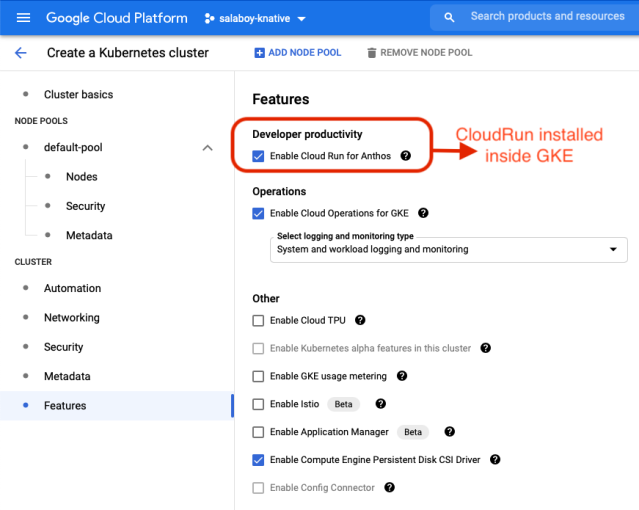Screen dimensions: 639x510
Task: Open help for GKE usage metering
Action: pos(402,376)
